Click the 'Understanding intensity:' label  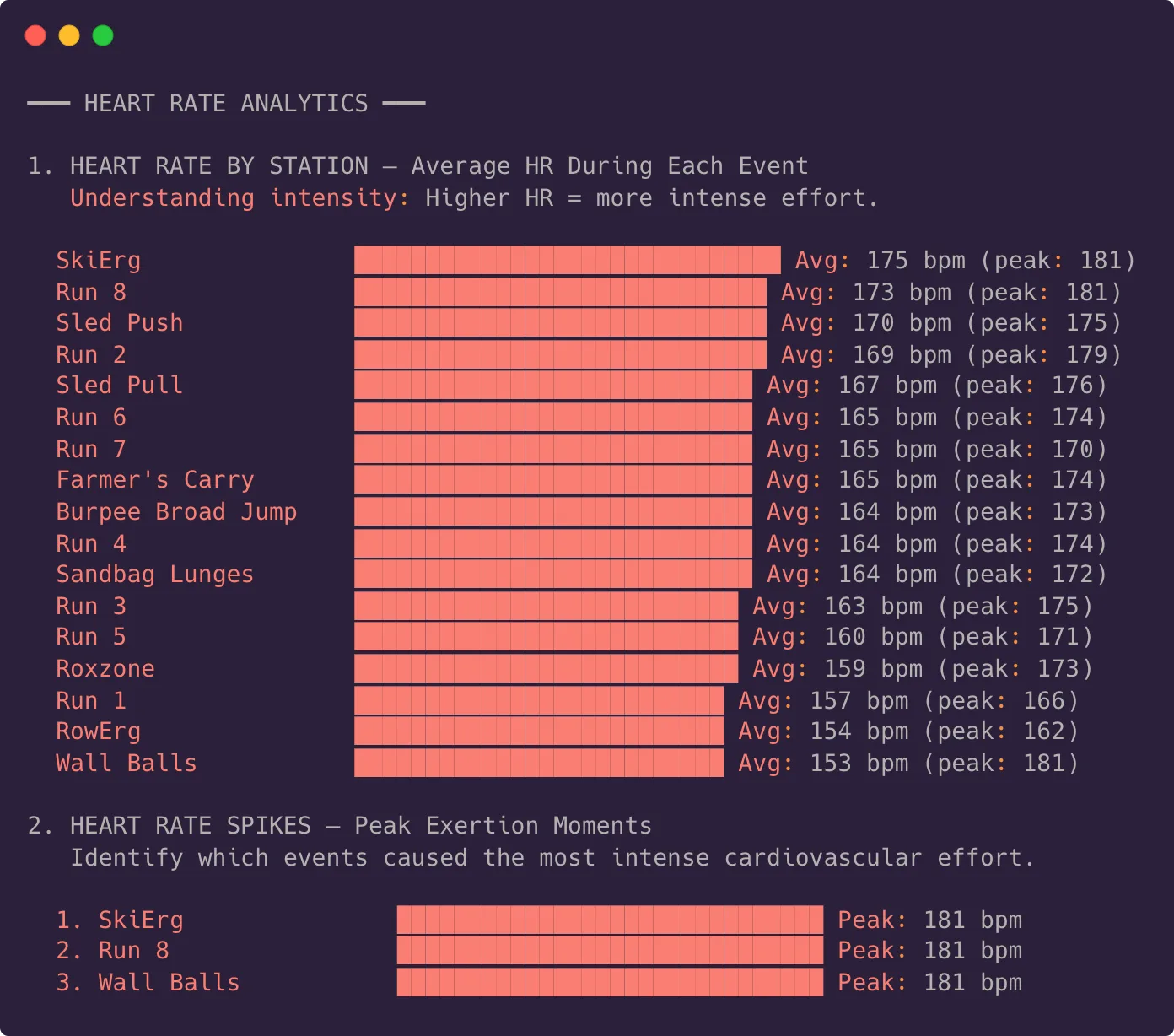pyautogui.click(x=240, y=198)
